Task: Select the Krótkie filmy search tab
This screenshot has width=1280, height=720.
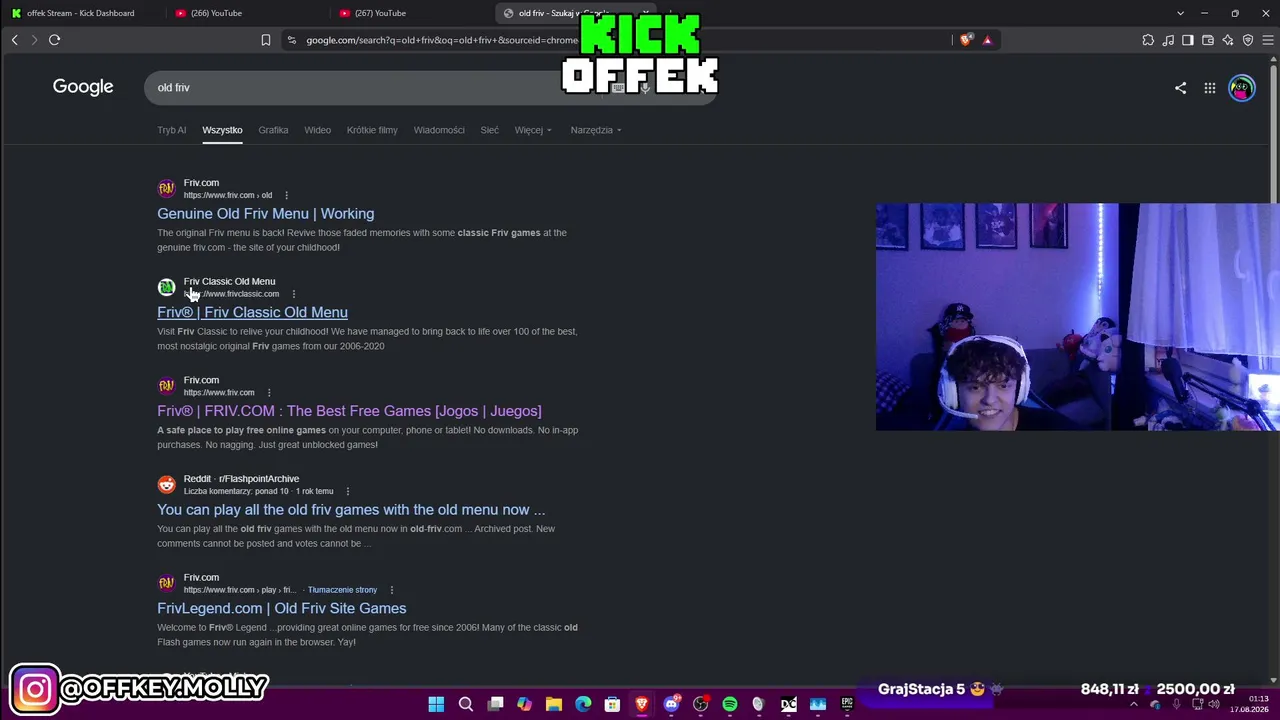Action: [372, 130]
